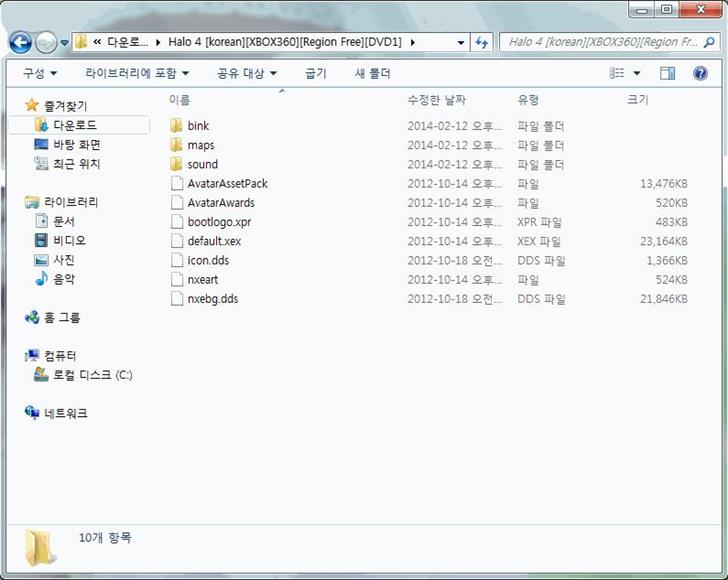Select the file name bink
The width and height of the screenshot is (728, 580).
point(198,125)
